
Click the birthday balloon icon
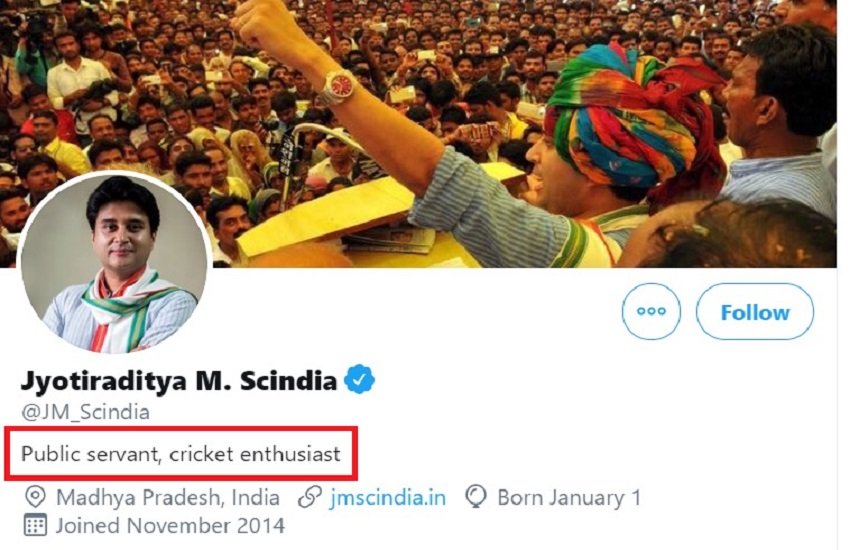point(476,497)
